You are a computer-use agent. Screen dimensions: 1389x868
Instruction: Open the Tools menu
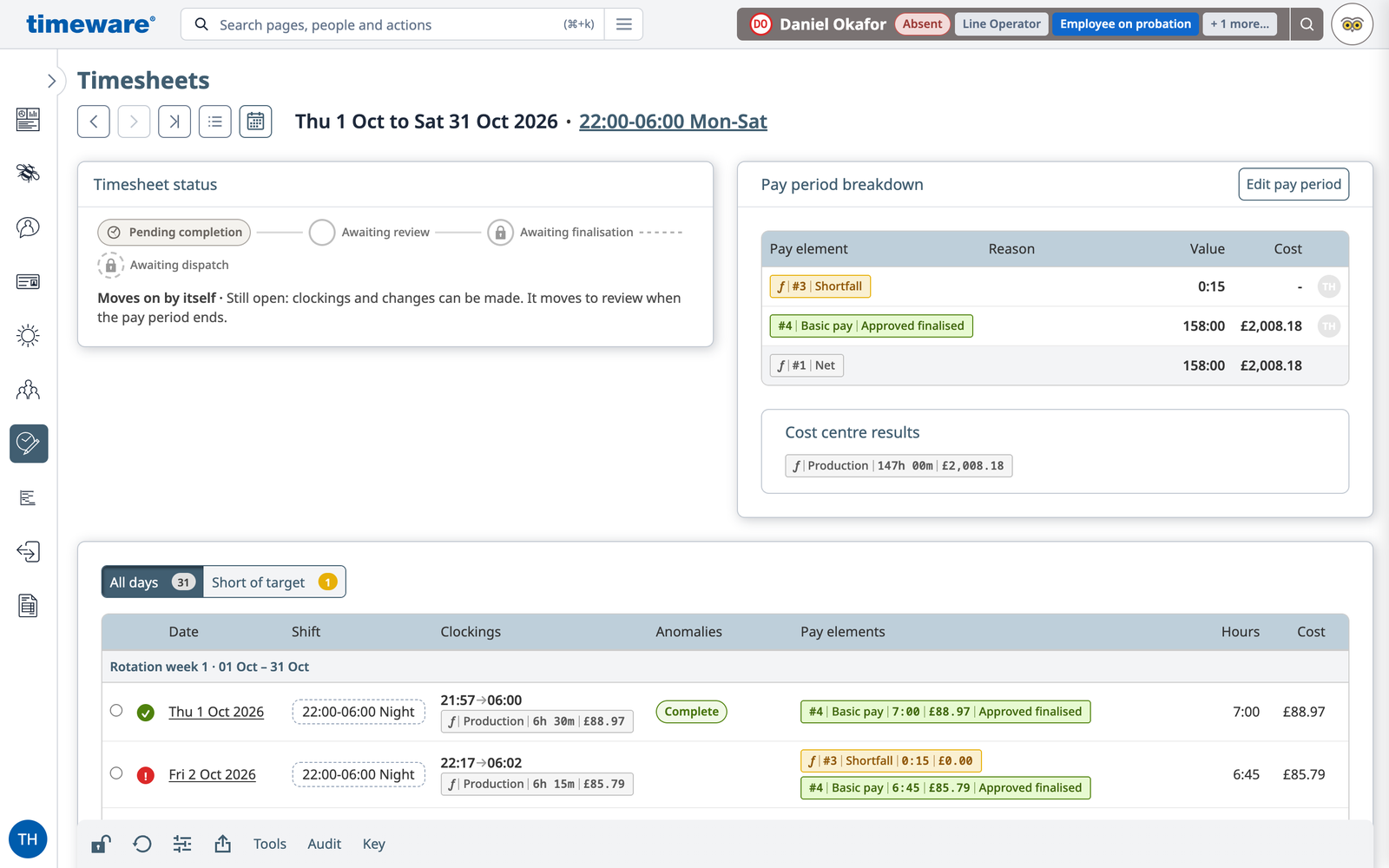(270, 844)
